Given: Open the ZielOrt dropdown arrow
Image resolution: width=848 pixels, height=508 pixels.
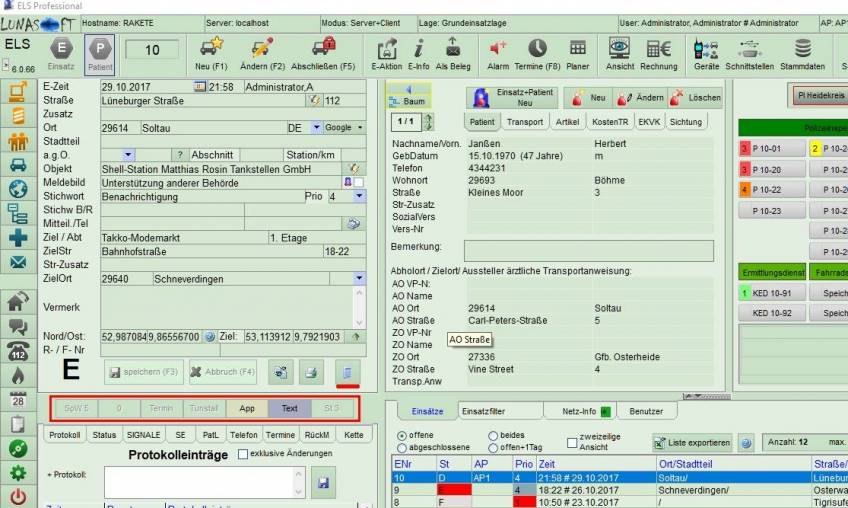Looking at the screenshot, I should coord(360,279).
